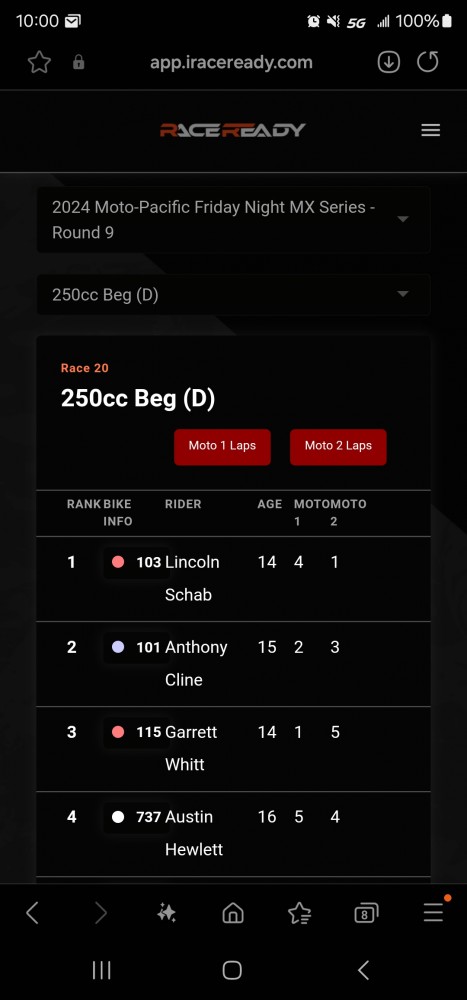
Task: Expand the Moto-Pacific series event dropdown
Action: (x=234, y=219)
